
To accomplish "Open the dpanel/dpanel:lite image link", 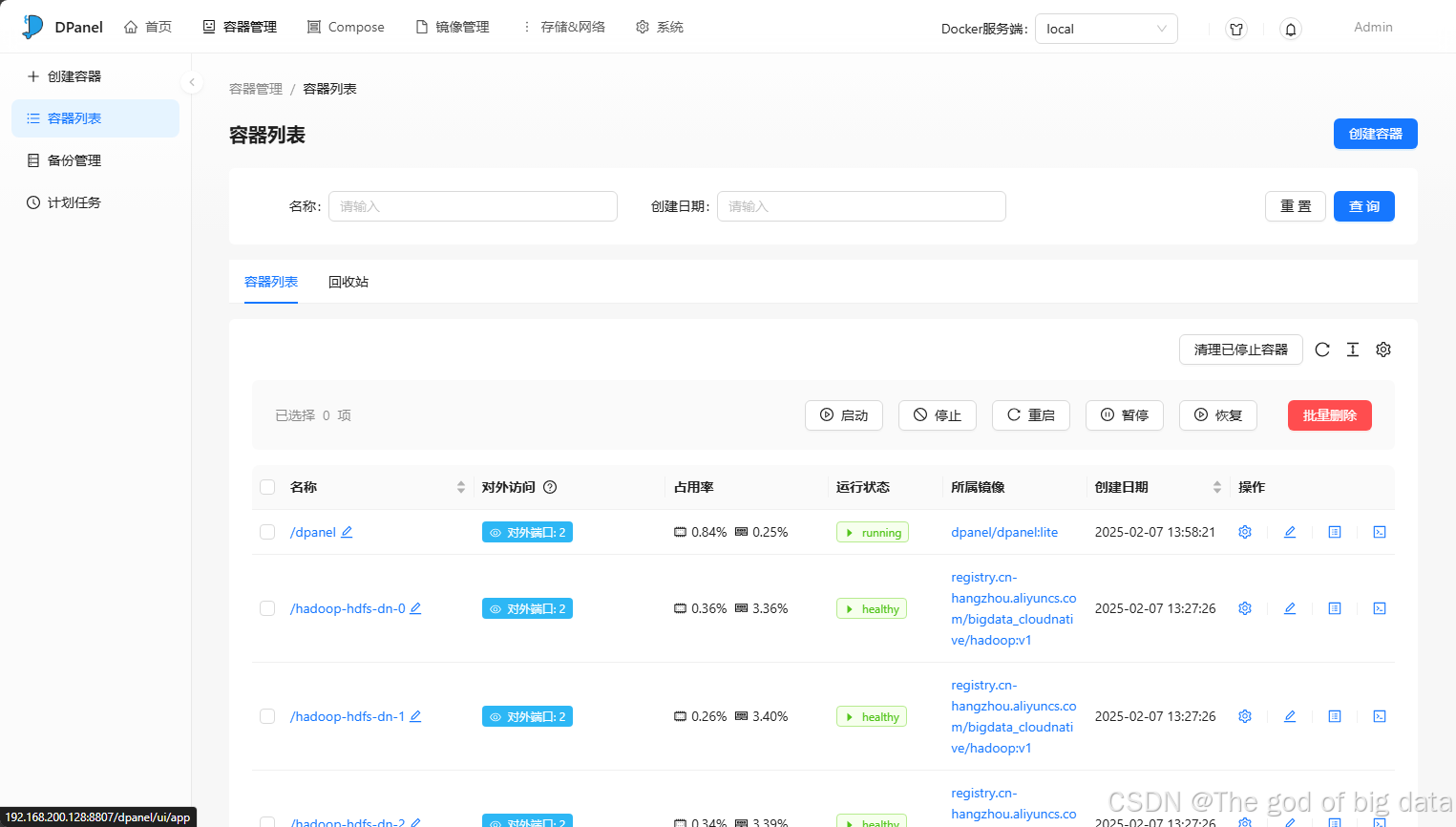I will pos(1004,532).
